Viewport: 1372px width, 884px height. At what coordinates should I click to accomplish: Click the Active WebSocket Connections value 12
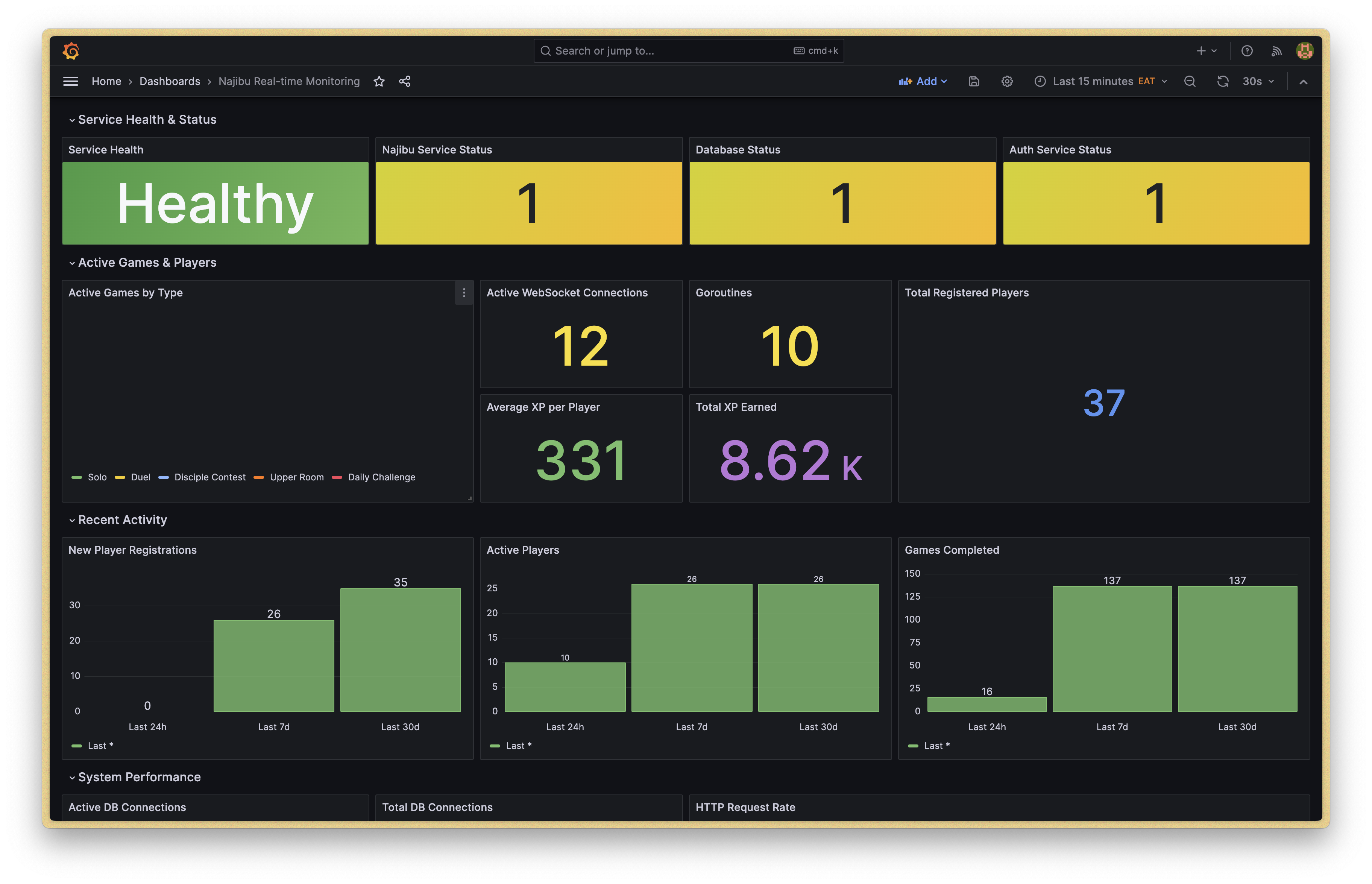pos(581,346)
